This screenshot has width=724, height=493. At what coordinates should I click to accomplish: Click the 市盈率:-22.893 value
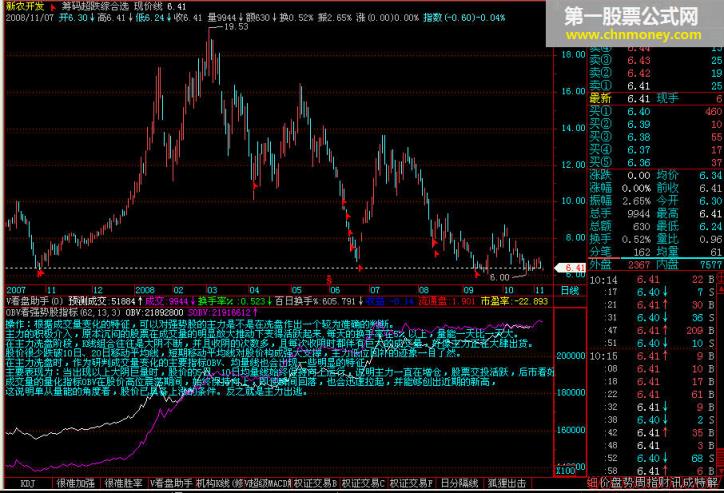514,301
